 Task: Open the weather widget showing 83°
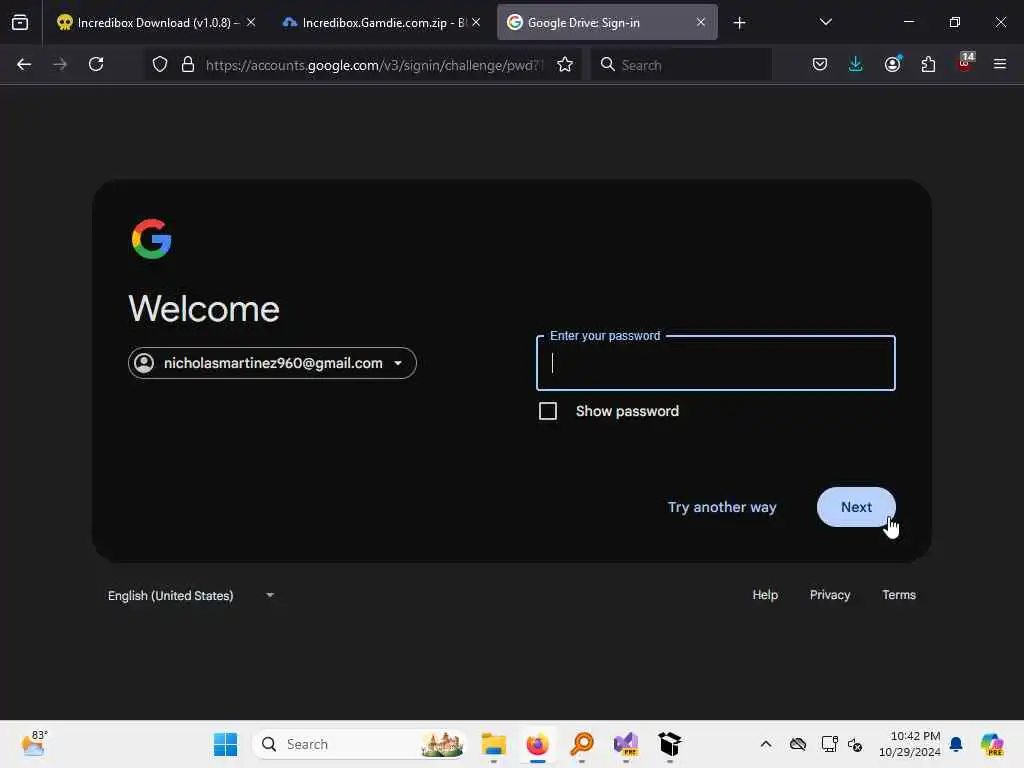tap(34, 743)
